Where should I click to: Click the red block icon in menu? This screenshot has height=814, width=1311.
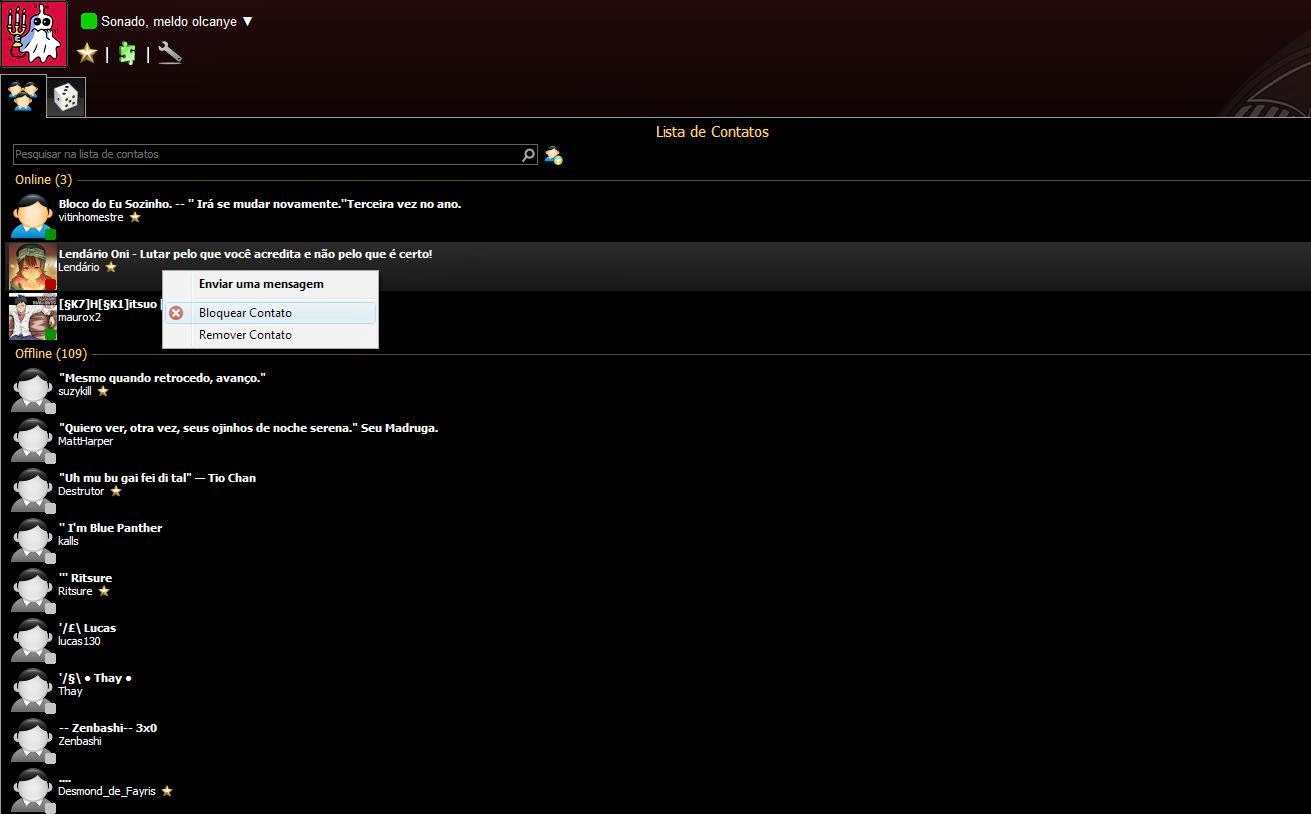click(176, 313)
